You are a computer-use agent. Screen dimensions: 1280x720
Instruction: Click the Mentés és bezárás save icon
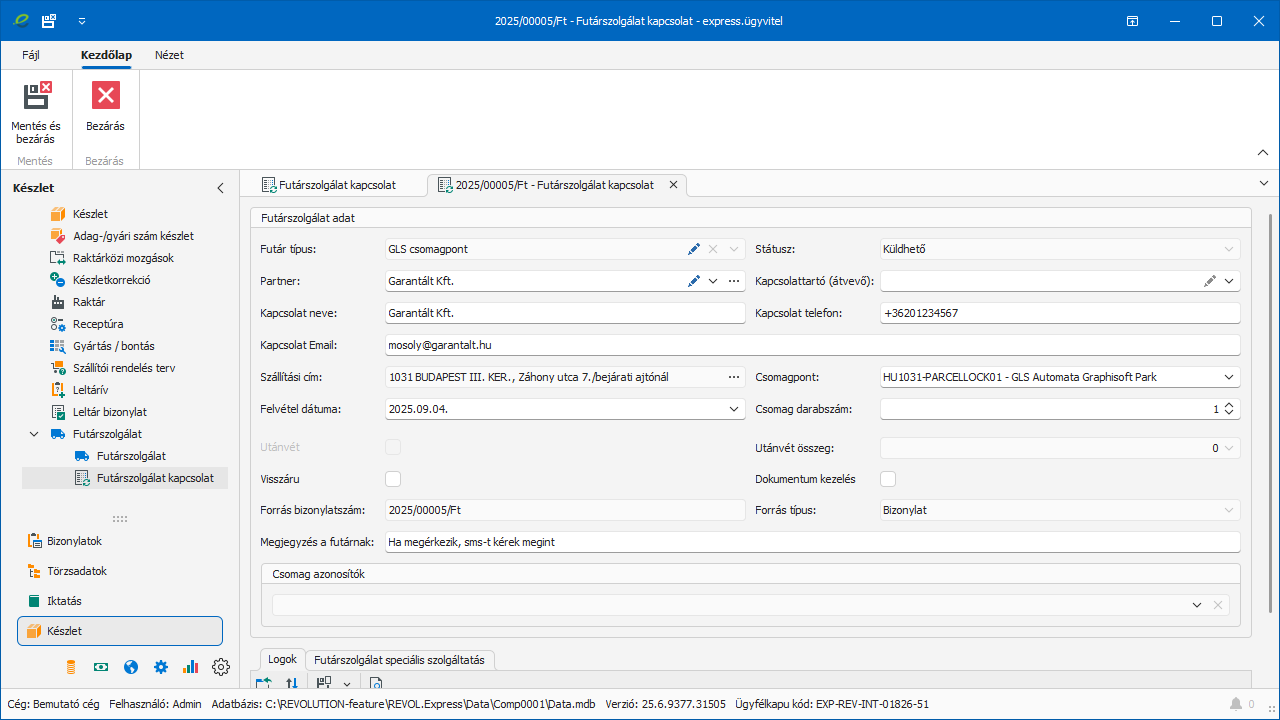[36, 96]
